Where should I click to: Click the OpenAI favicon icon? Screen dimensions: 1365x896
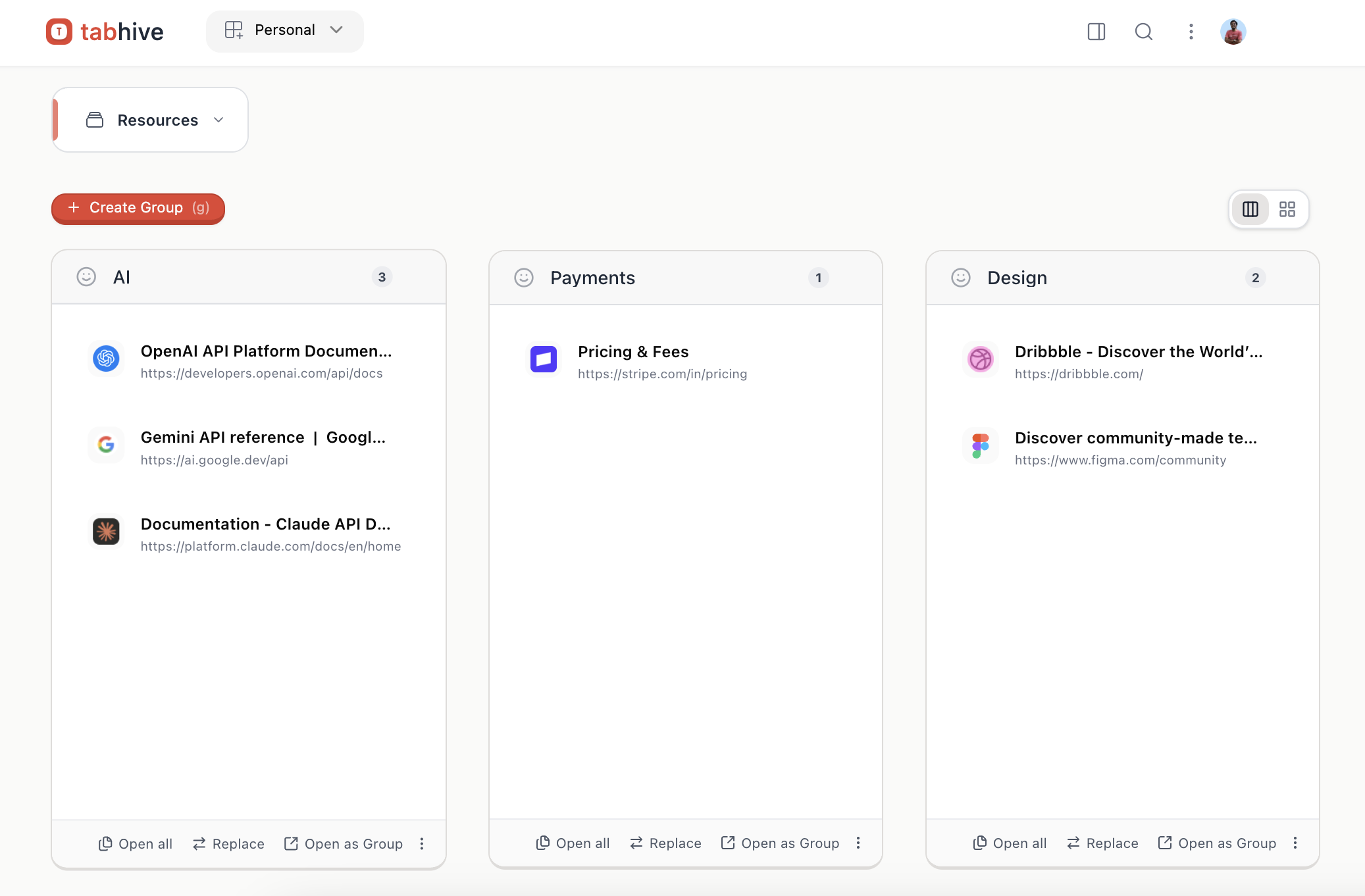coord(106,359)
